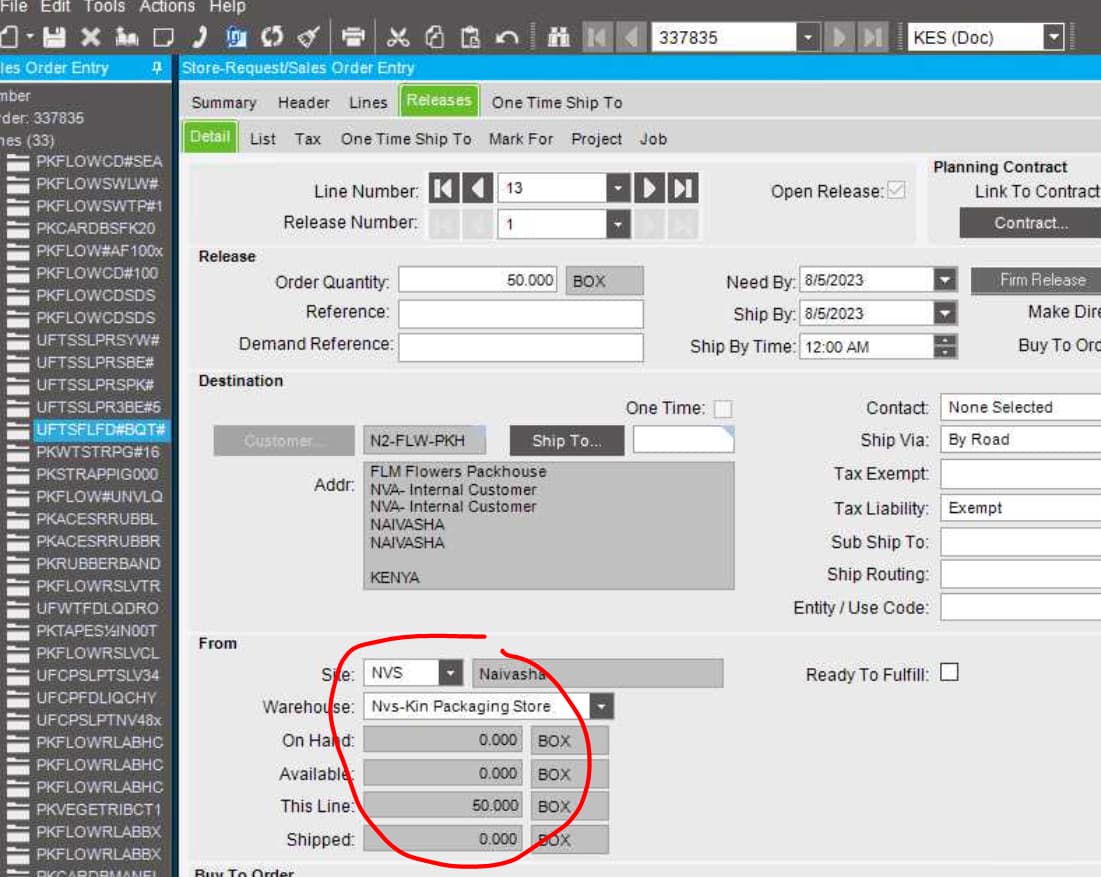
Task: Click the Cut scissors icon
Action: point(398,37)
